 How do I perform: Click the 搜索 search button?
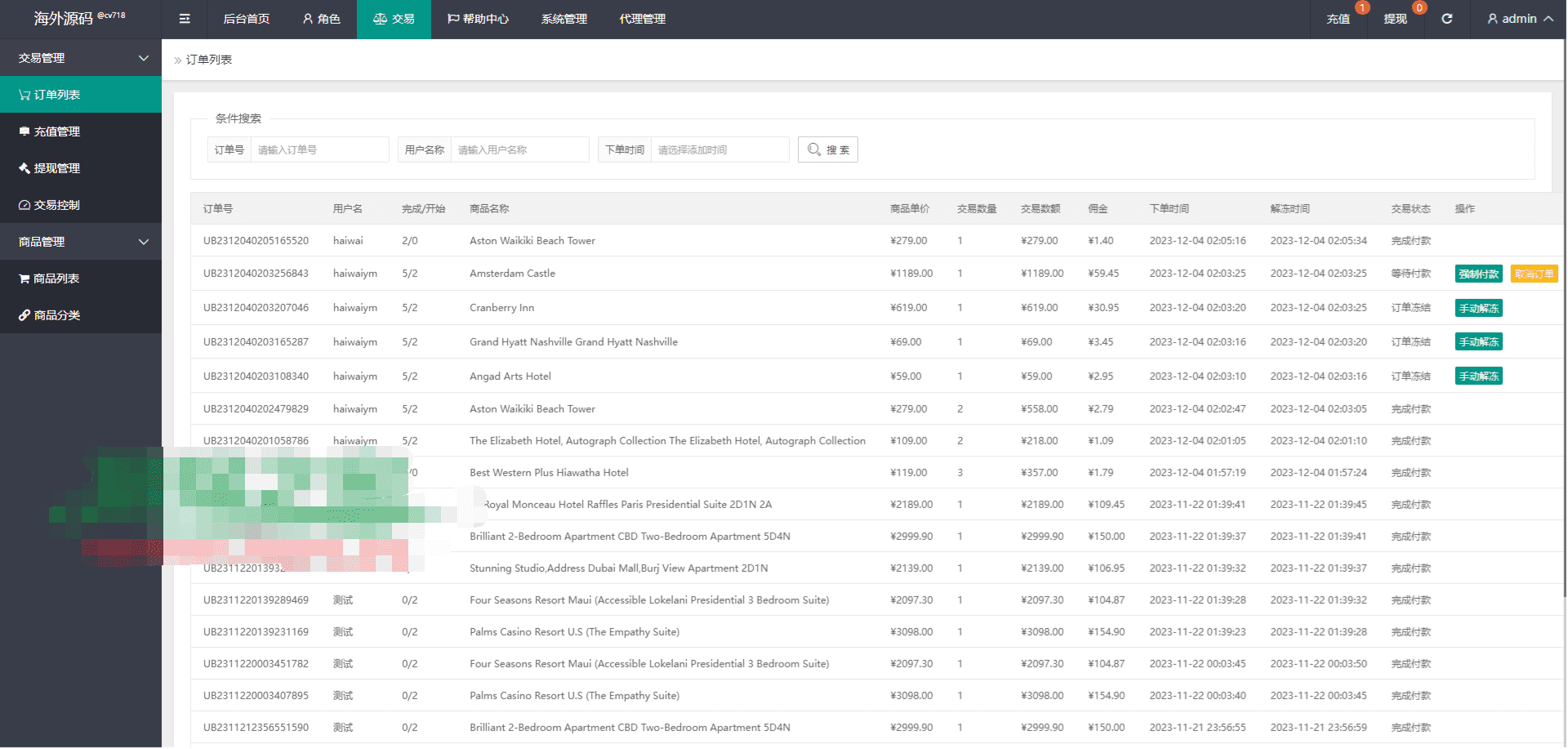[x=828, y=149]
